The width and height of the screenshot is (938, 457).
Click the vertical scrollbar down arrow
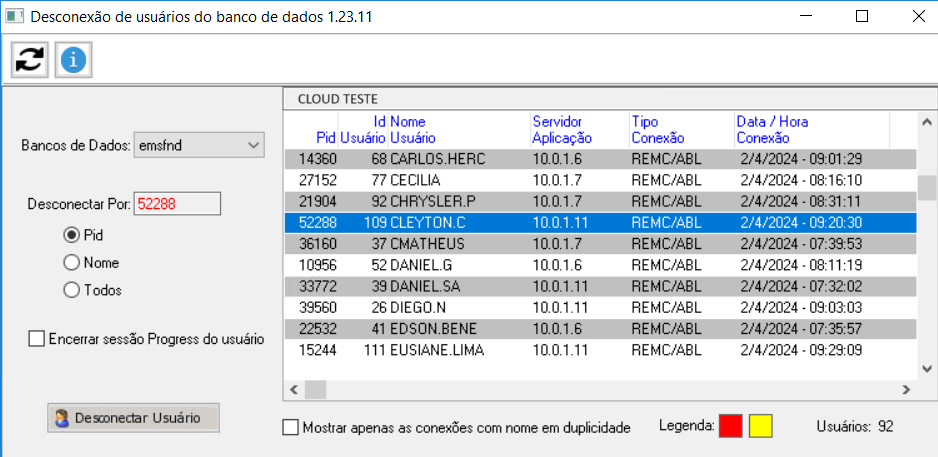tap(927, 368)
